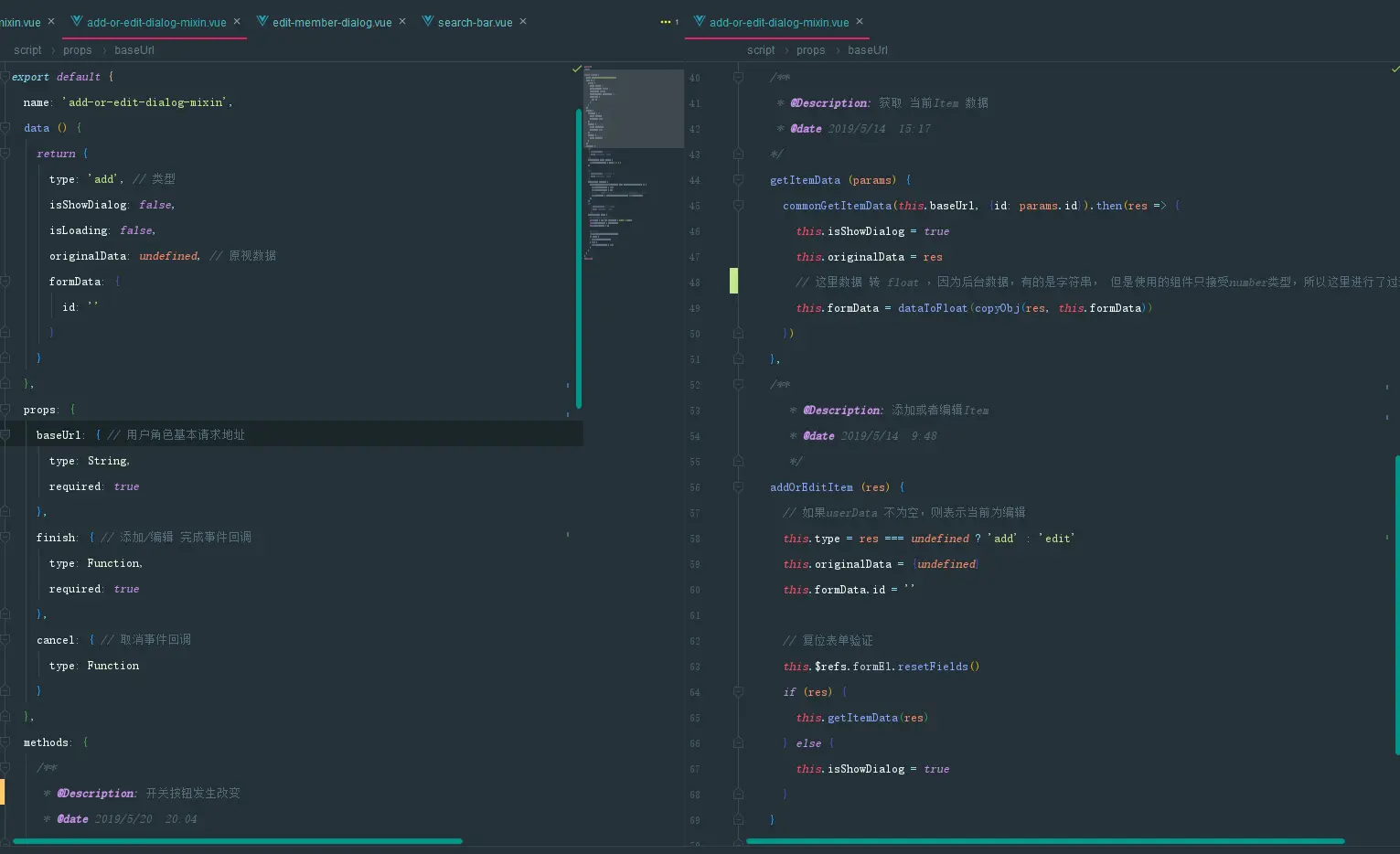Click Vue file icon on edit-member-dialog.vue tab

pos(262,21)
